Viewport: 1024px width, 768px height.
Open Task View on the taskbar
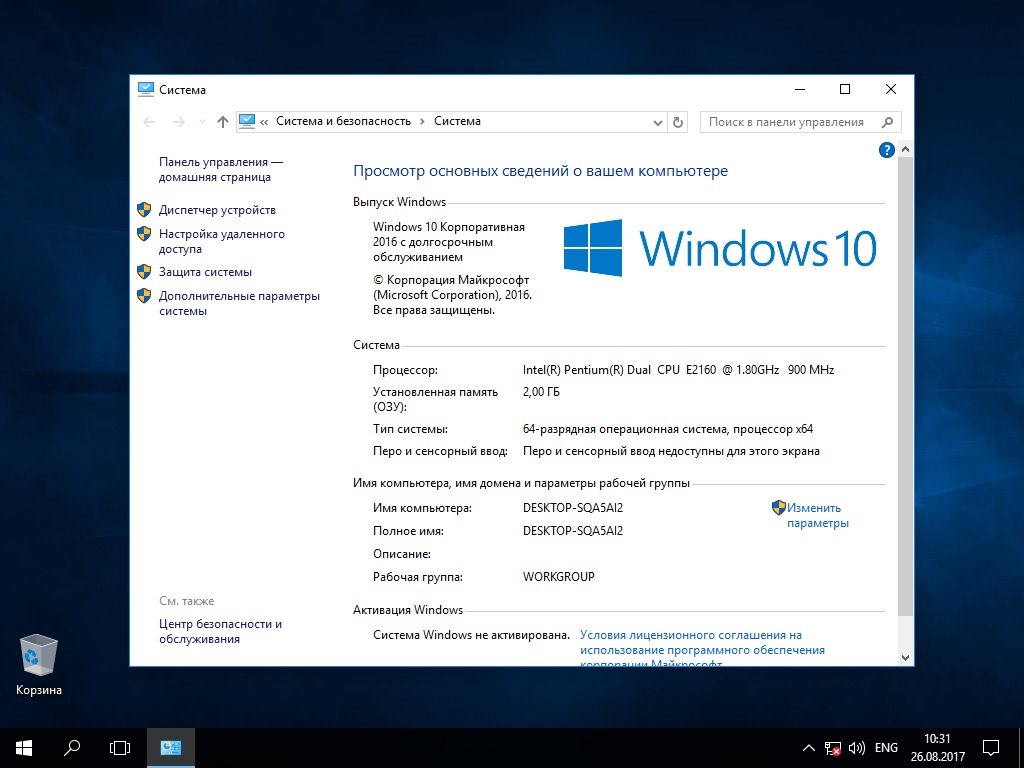click(120, 748)
